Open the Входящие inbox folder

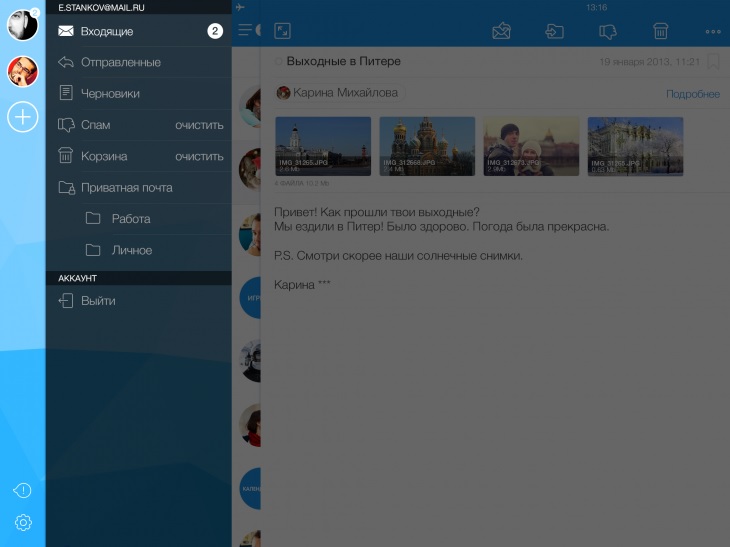107,31
